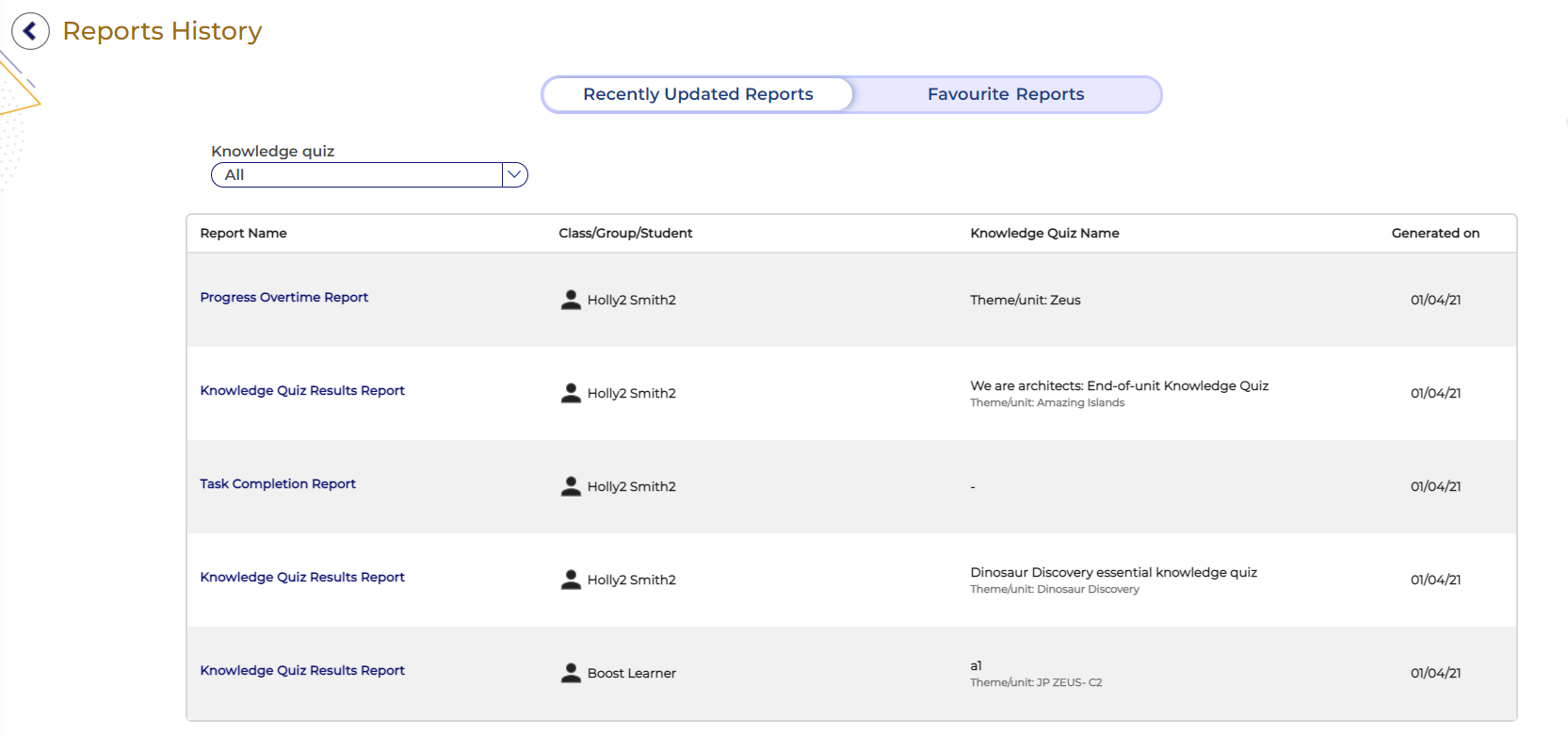Click the back arrow beside Reports History

point(30,31)
